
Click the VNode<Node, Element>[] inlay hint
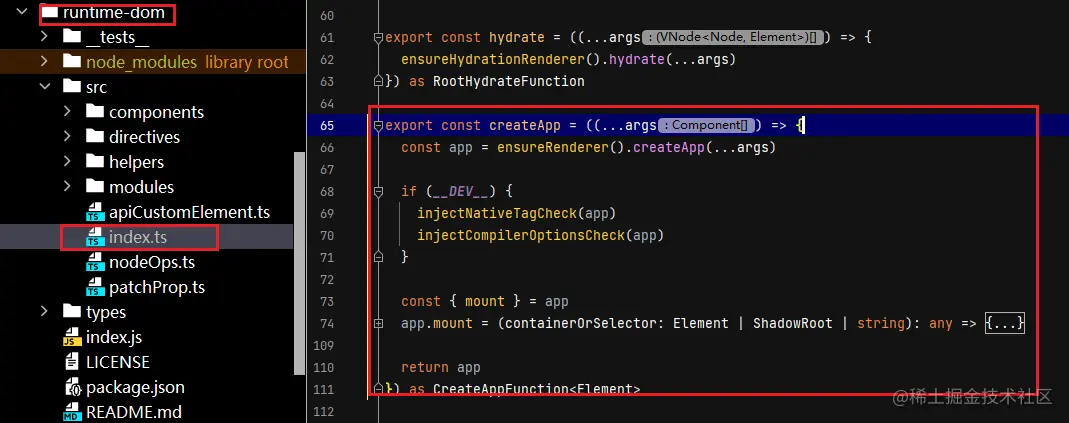pyautogui.click(x=734, y=38)
